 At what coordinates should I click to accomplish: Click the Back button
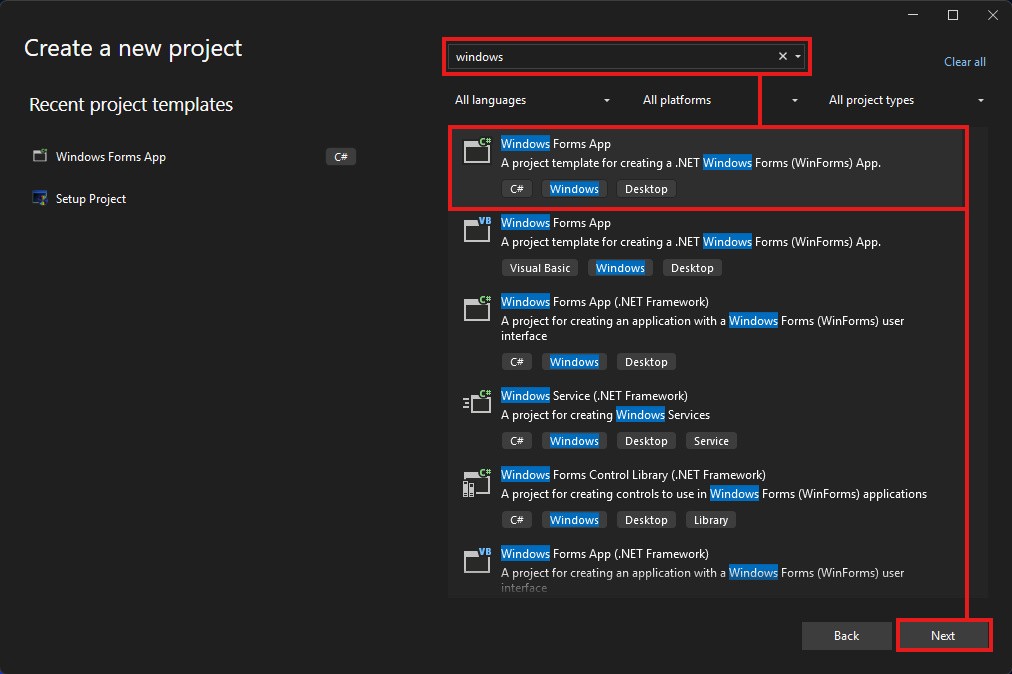846,636
